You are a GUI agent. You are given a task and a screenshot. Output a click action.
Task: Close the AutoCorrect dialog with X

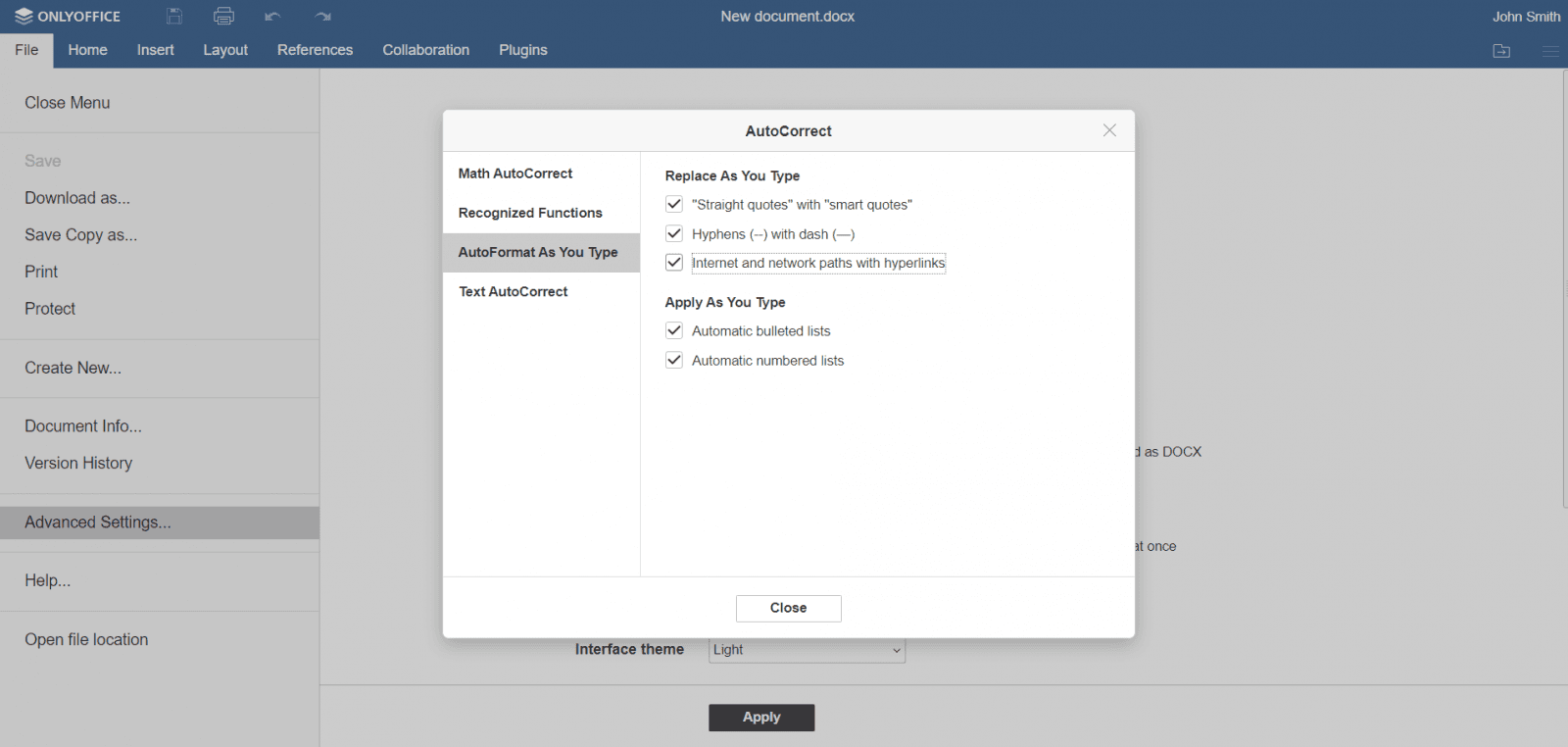(1109, 130)
